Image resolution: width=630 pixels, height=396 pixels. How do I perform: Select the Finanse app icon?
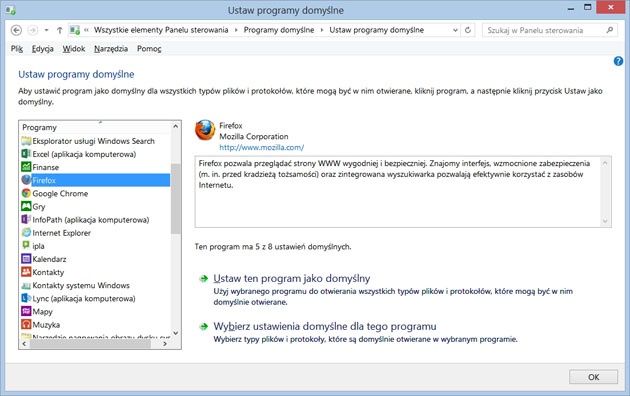[x=26, y=167]
